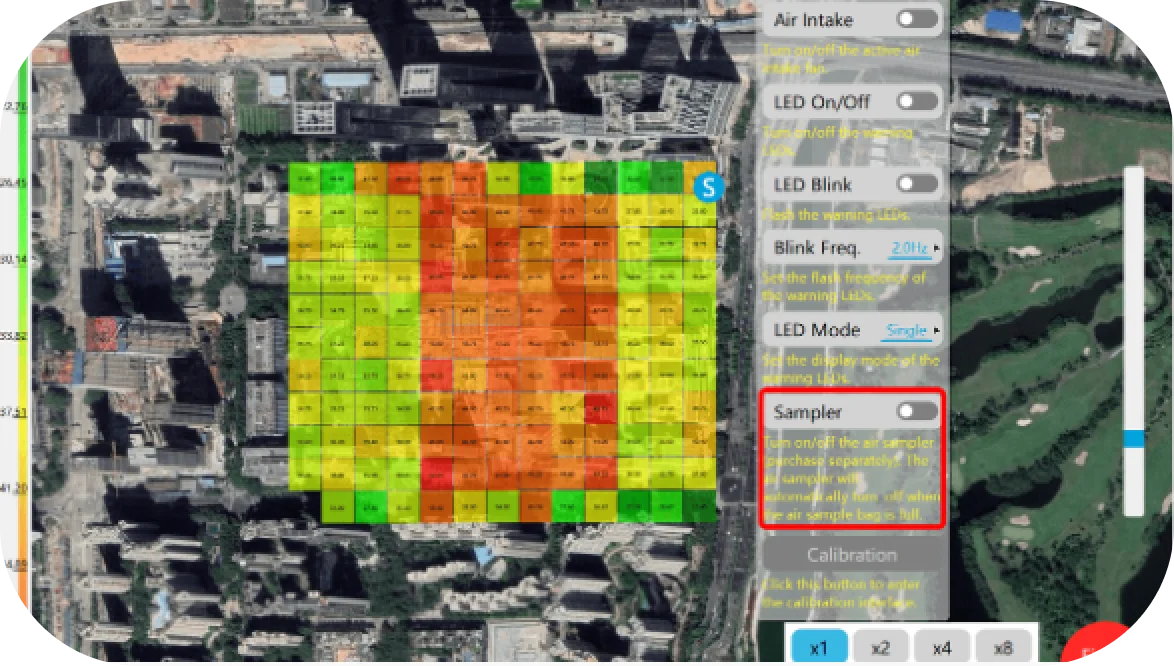Select the x4 playback speed

click(942, 647)
